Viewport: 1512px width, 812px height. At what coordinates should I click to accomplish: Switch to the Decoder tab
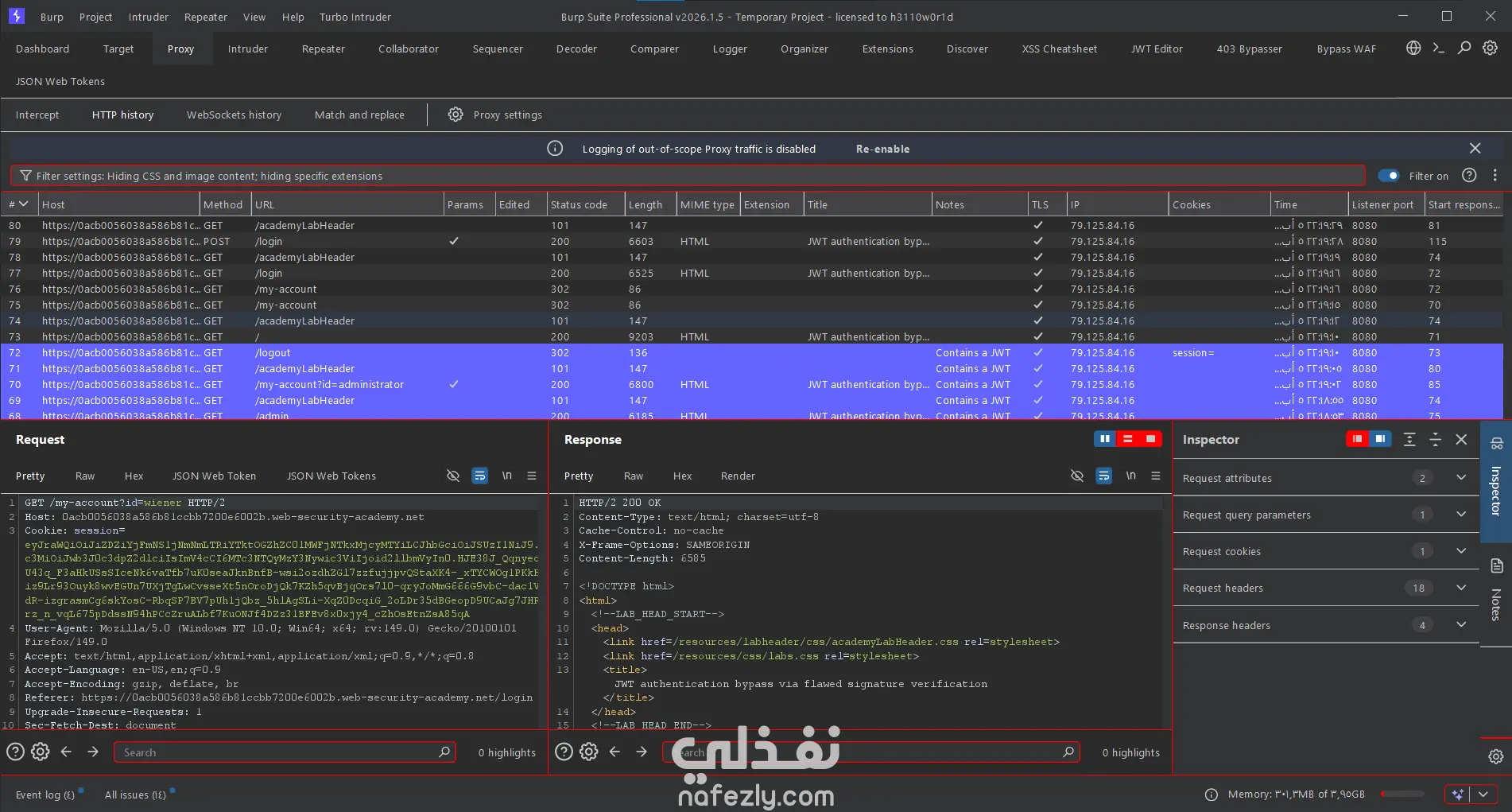point(576,49)
